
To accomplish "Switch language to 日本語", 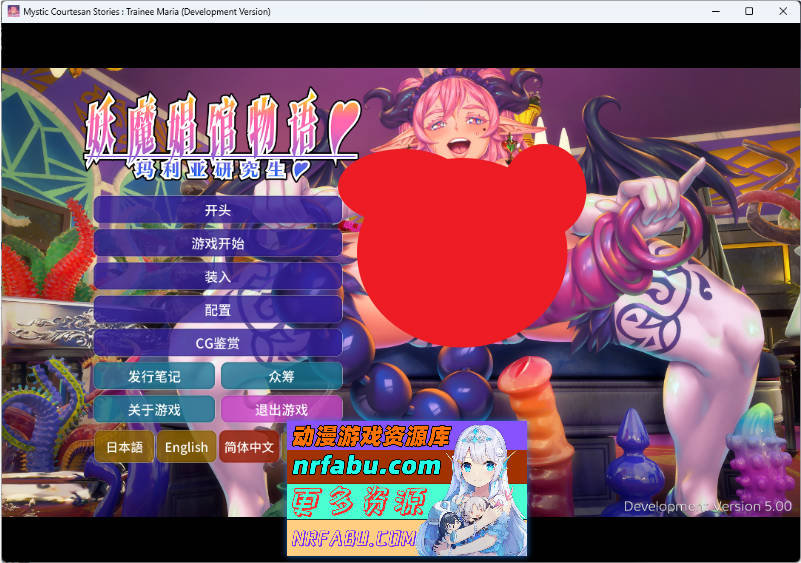I will (x=124, y=447).
